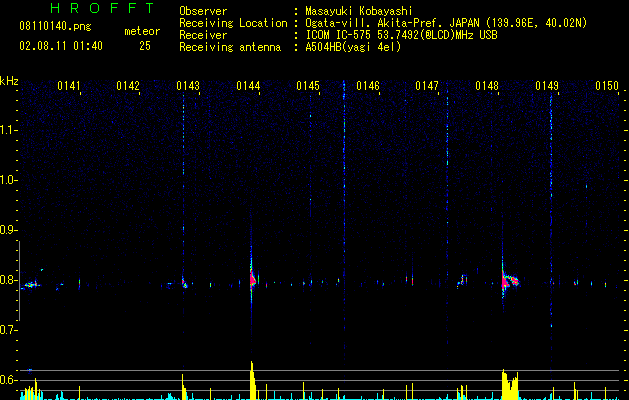
Task: Click the 0.7 kHz axis tick
Action: click(x=9, y=330)
